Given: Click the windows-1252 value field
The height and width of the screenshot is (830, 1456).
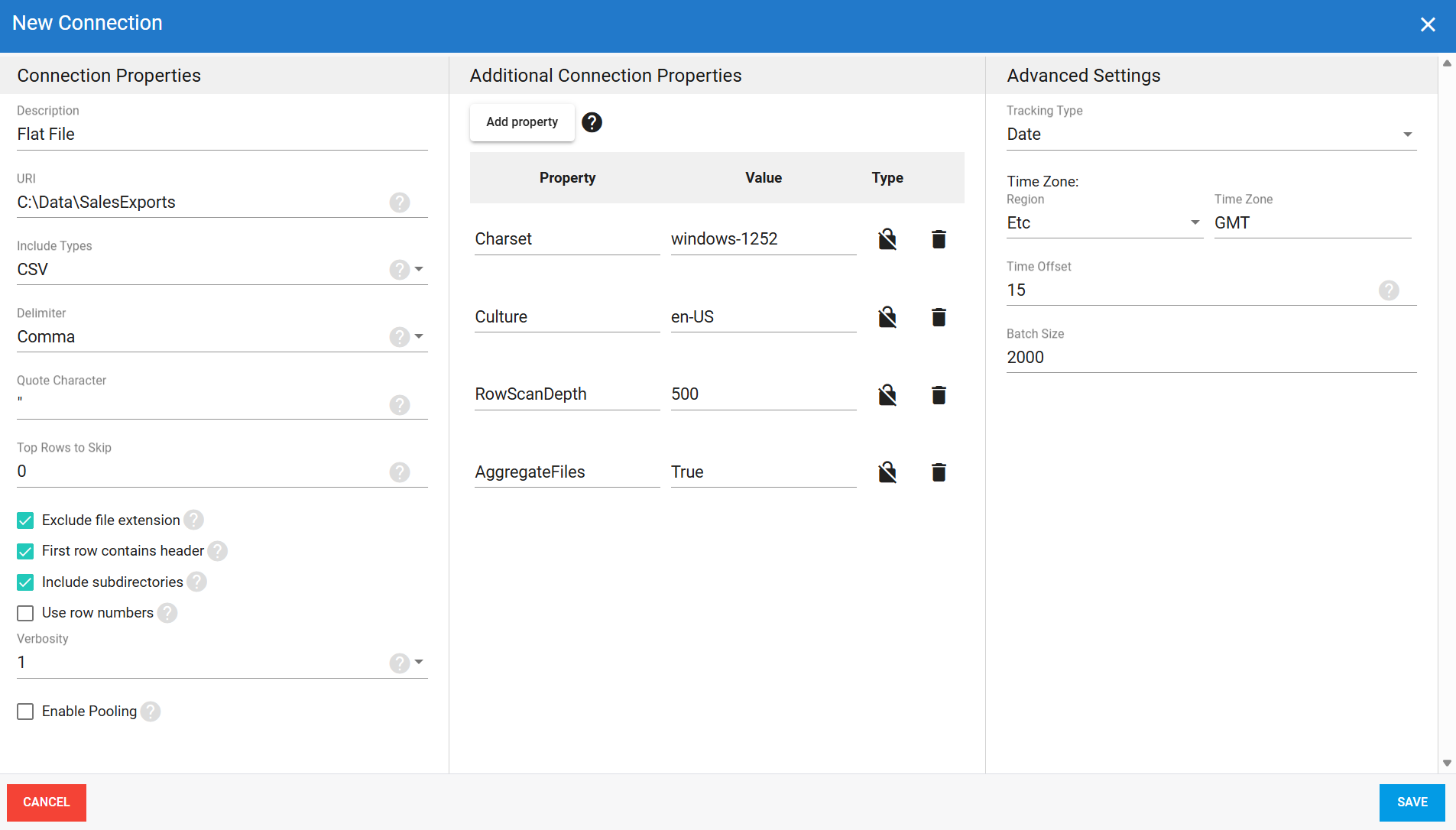Looking at the screenshot, I should [x=764, y=239].
